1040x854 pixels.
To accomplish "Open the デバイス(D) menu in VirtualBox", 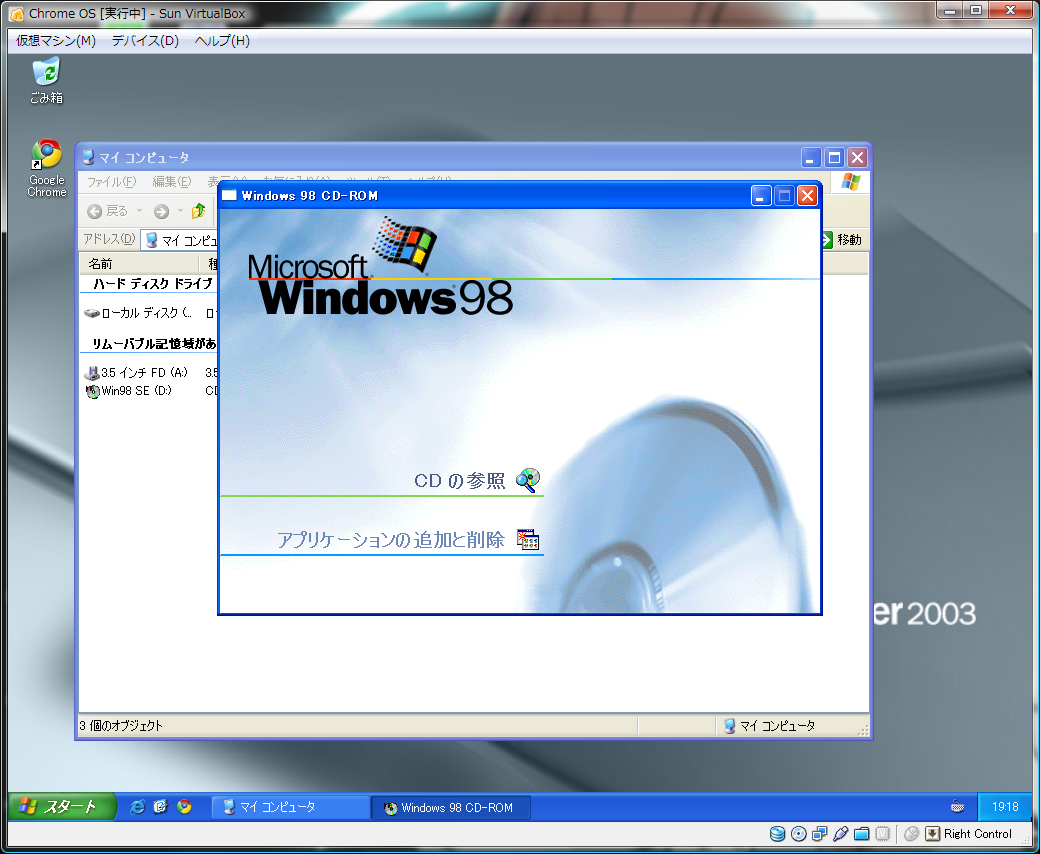I will point(145,40).
